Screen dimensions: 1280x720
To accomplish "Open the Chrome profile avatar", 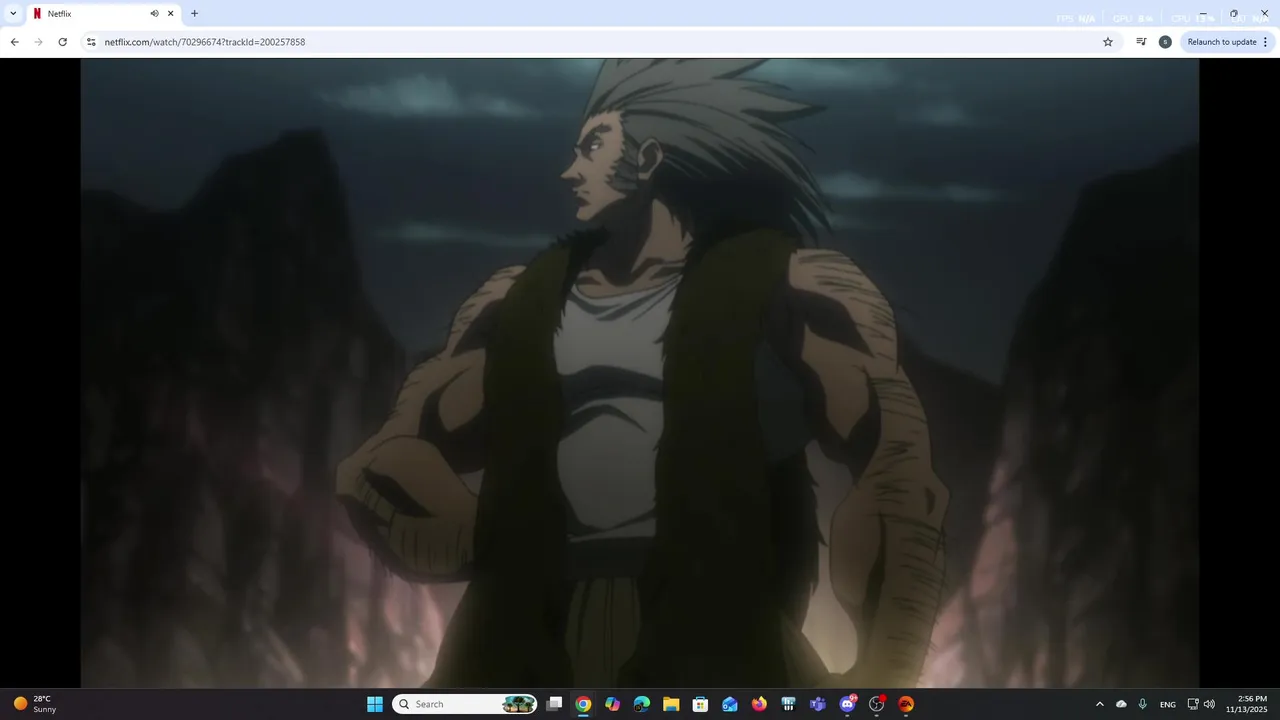I will tap(1165, 42).
